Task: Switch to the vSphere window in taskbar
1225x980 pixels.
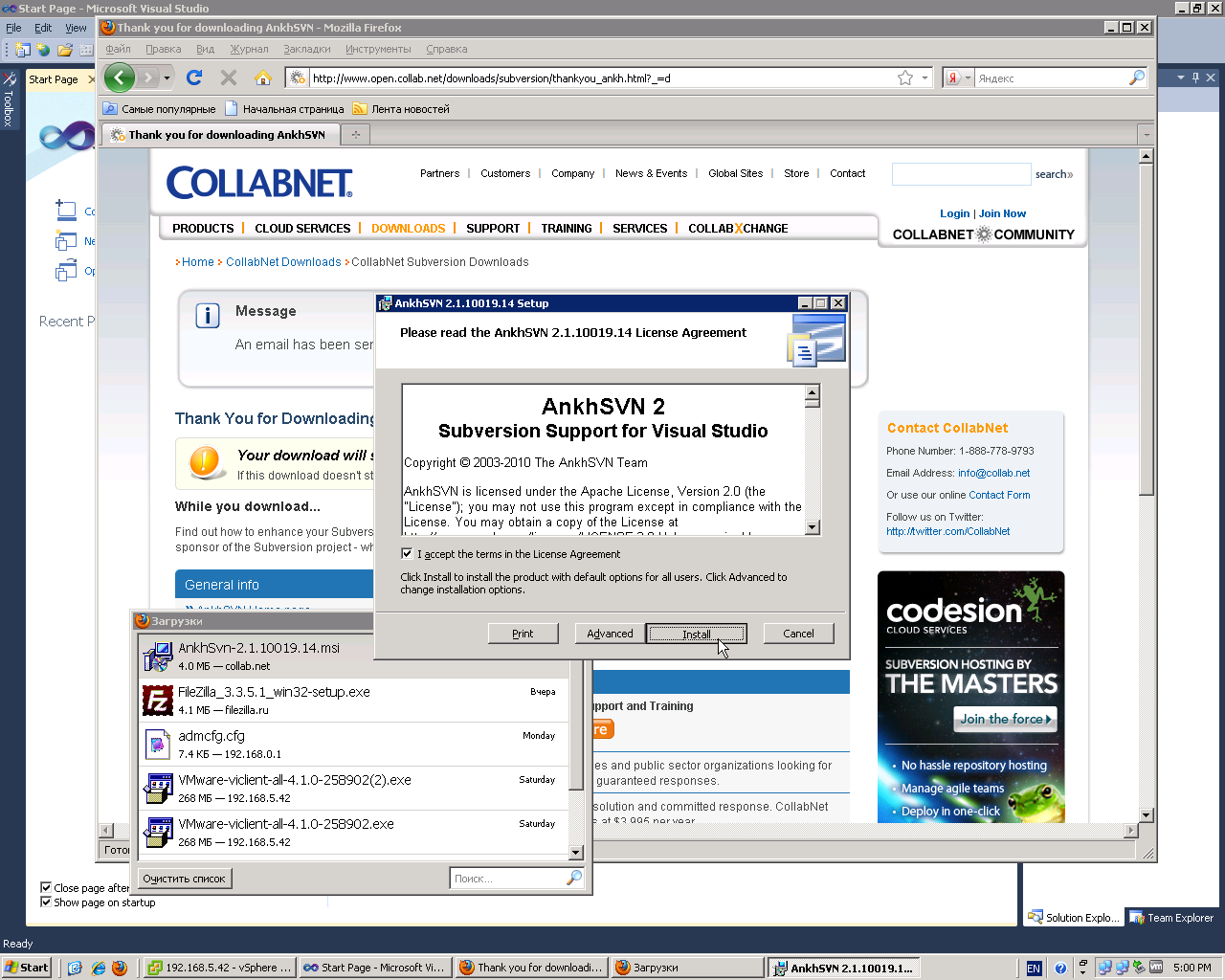Action: click(219, 968)
